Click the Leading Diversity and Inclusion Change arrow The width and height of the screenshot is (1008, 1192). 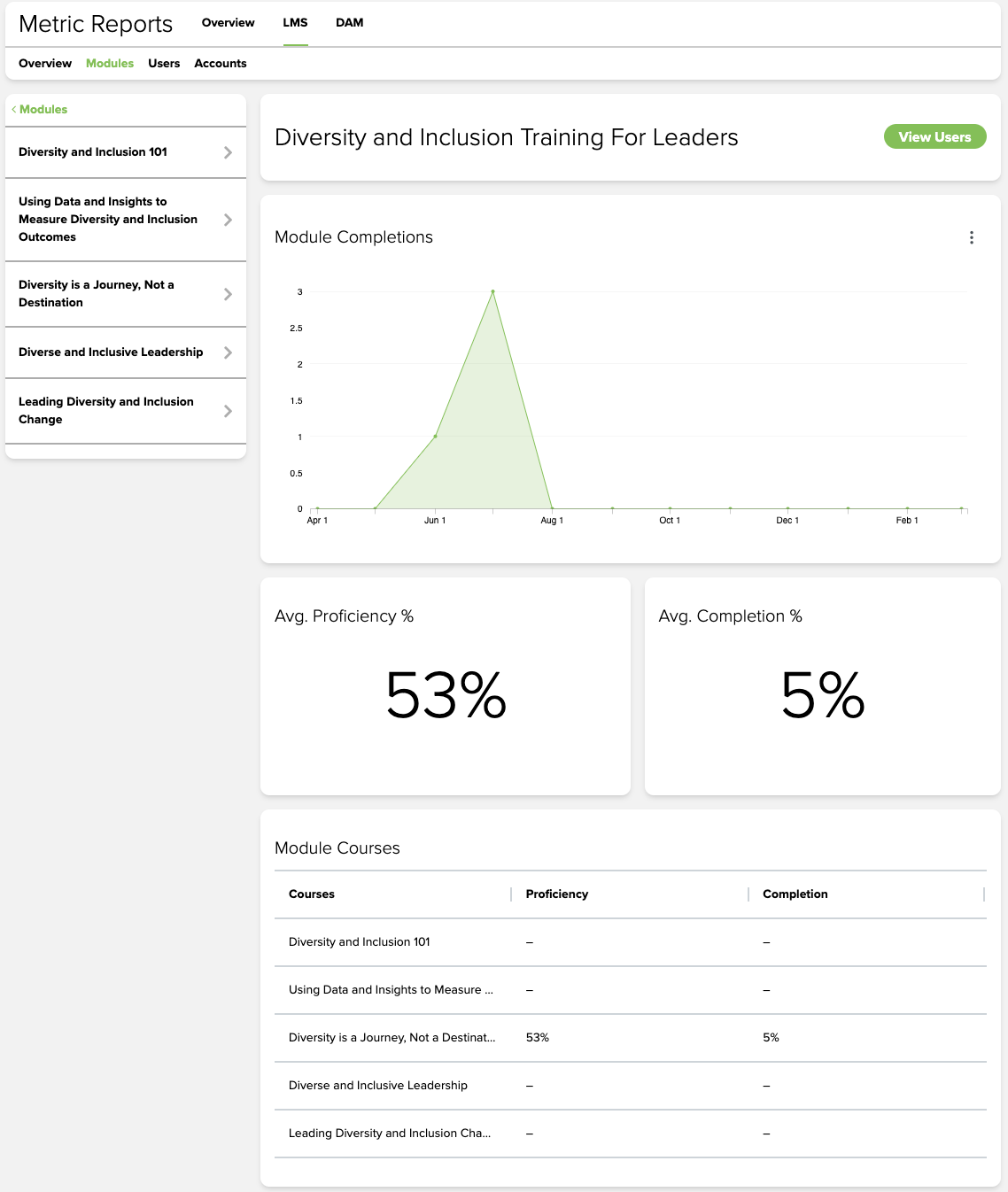pyautogui.click(x=228, y=411)
